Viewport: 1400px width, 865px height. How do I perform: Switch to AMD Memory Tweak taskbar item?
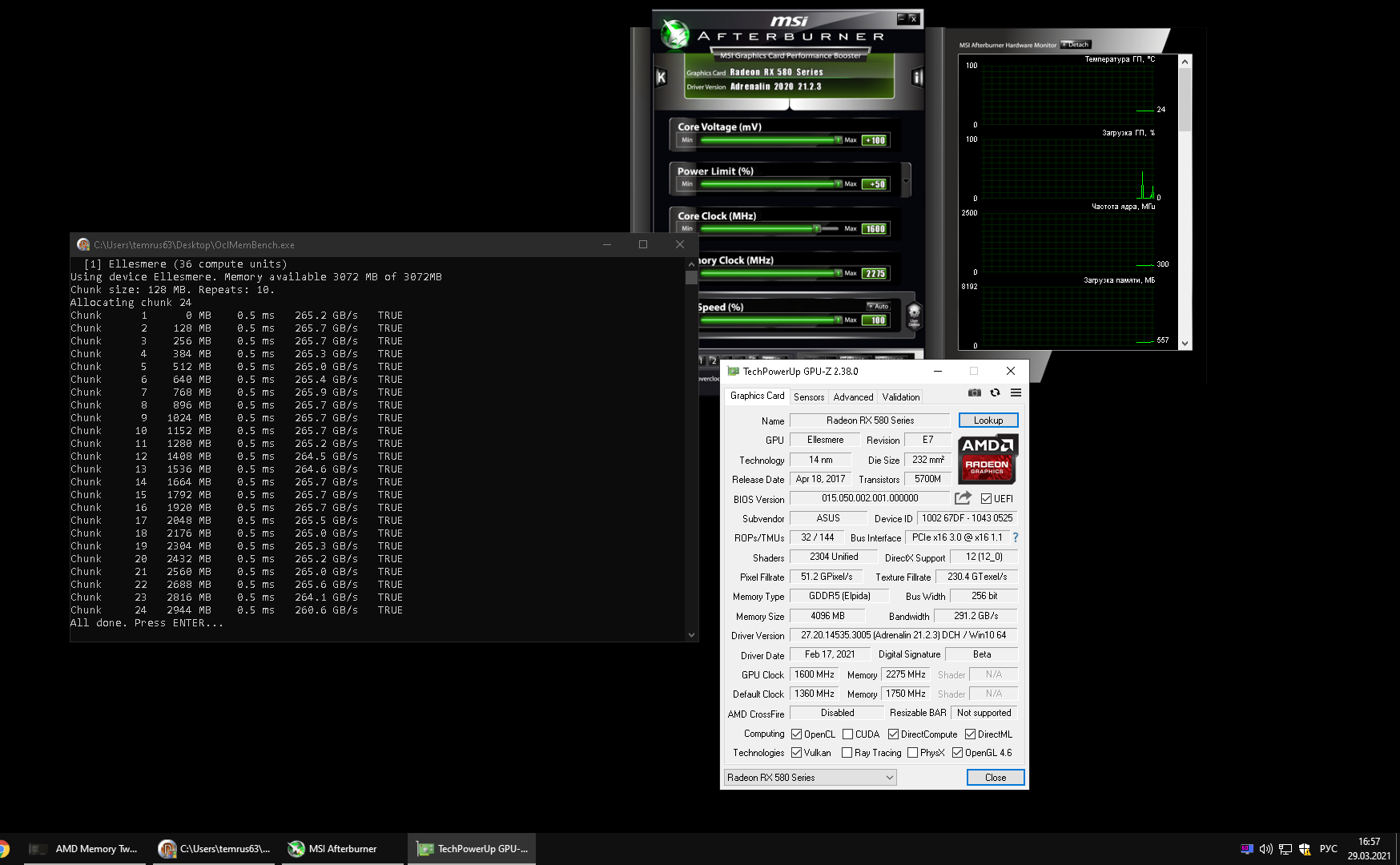click(84, 849)
